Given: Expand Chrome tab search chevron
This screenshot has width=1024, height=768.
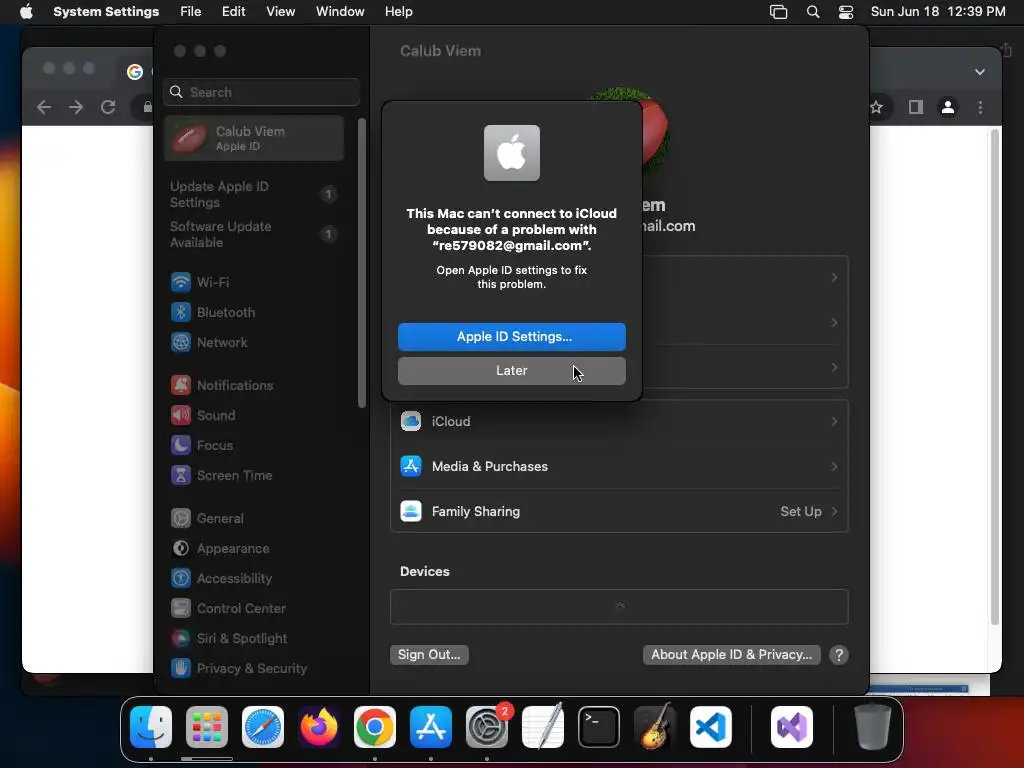Looking at the screenshot, I should [980, 72].
